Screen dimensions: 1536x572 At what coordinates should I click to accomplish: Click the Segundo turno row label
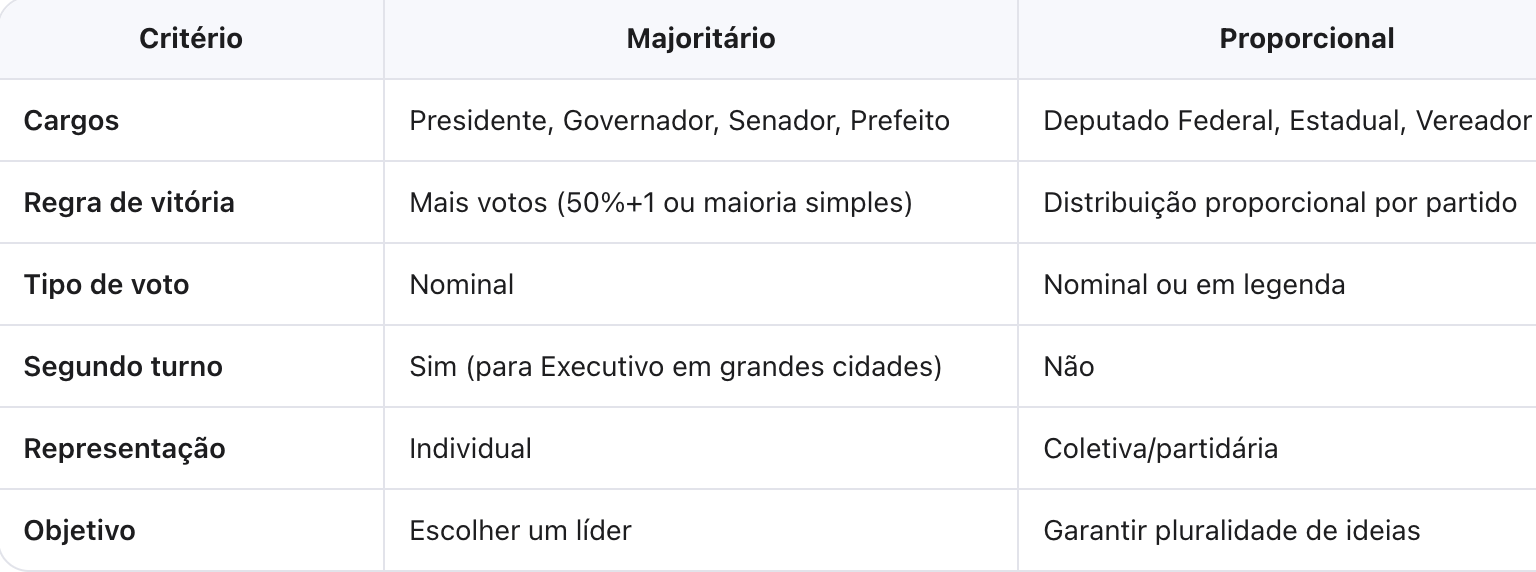123,367
